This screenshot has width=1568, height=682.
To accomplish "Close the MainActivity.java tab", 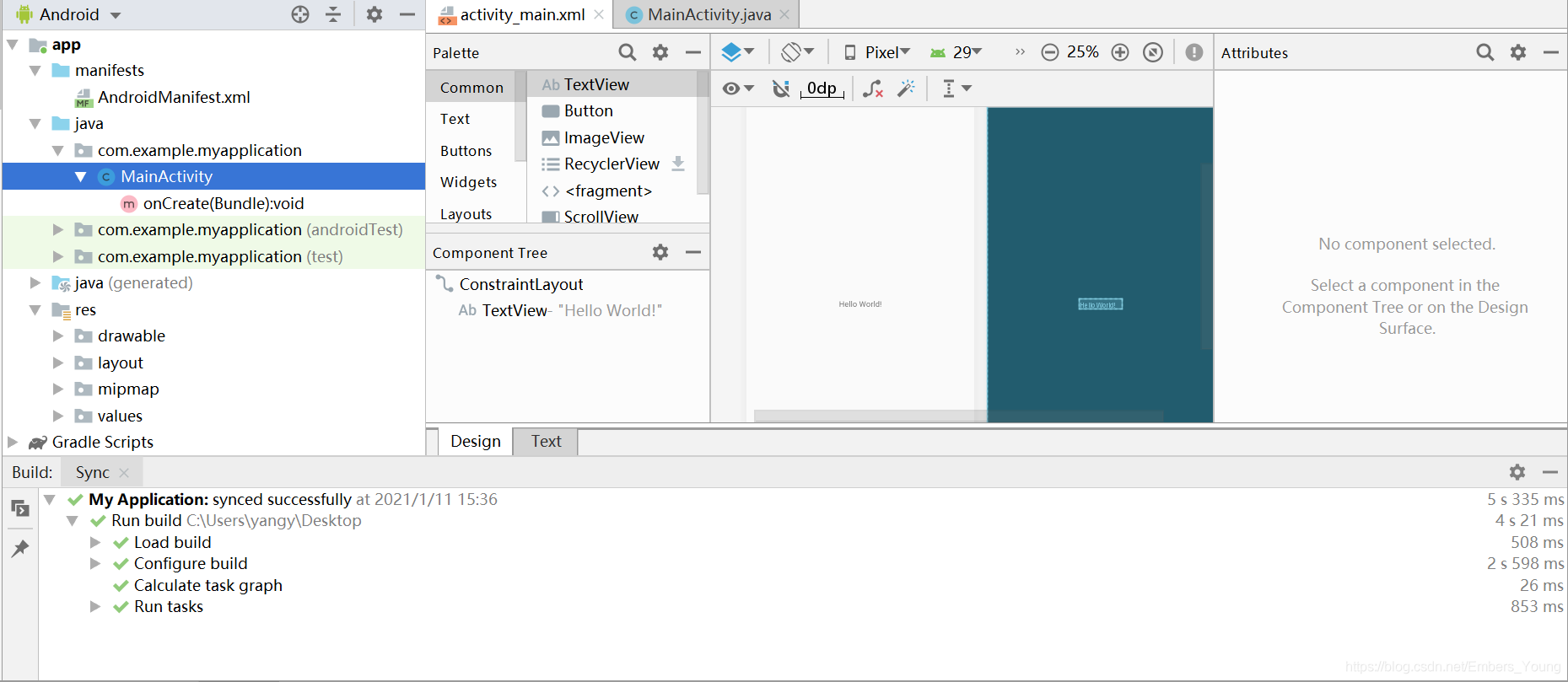I will pyautogui.click(x=784, y=14).
